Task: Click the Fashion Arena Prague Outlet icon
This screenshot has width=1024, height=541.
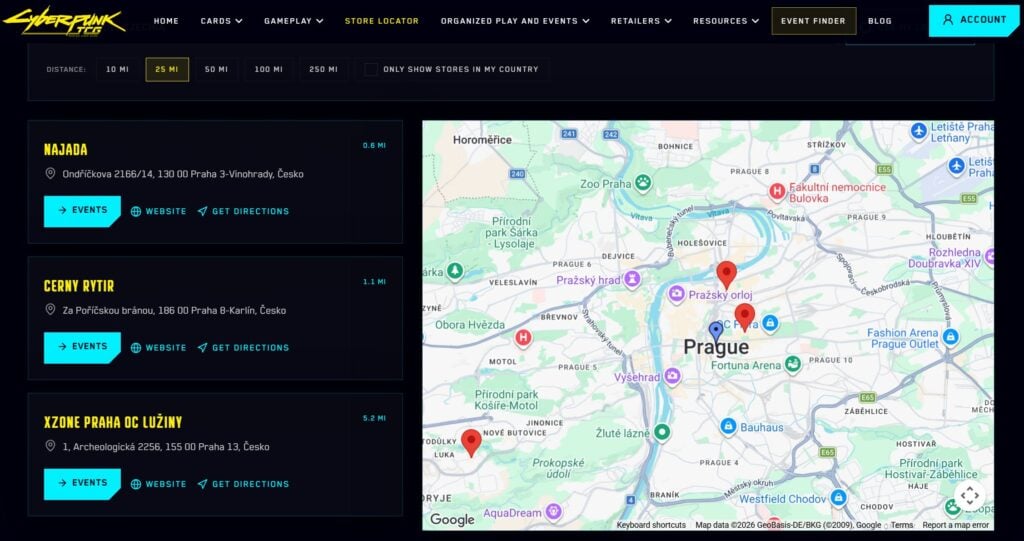Action: point(951,337)
